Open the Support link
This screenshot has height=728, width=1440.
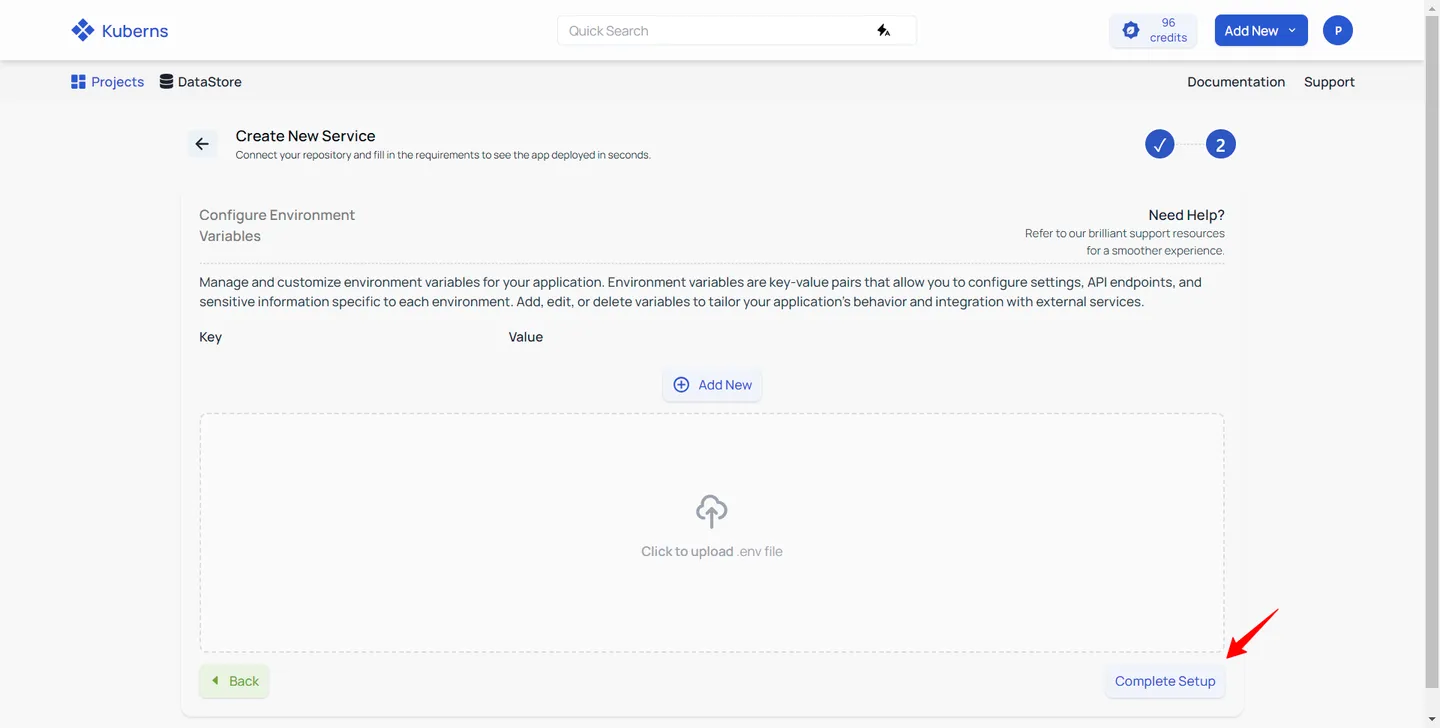click(x=1329, y=82)
